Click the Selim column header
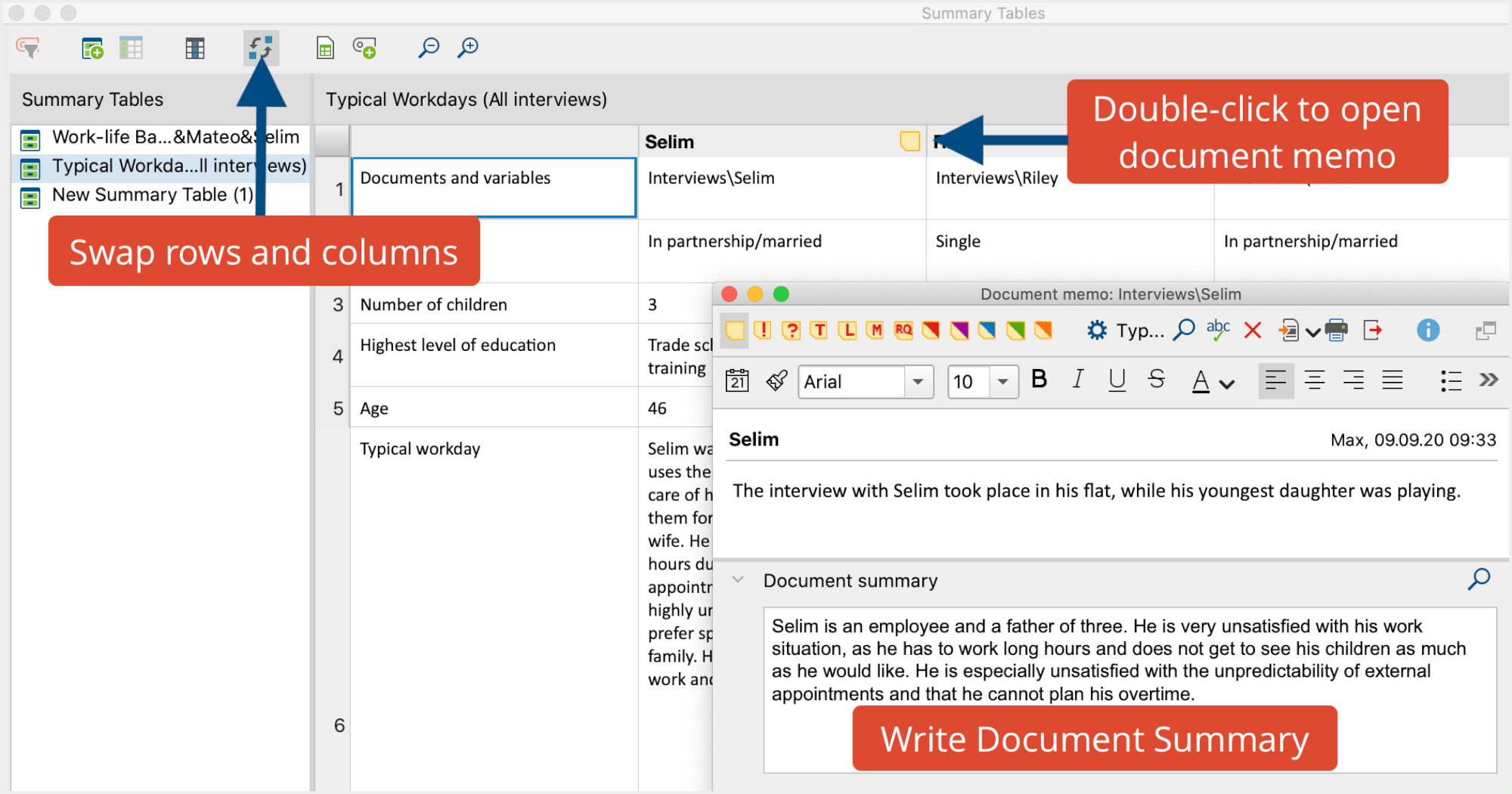Screen dimensions: 1512x794 [782, 141]
